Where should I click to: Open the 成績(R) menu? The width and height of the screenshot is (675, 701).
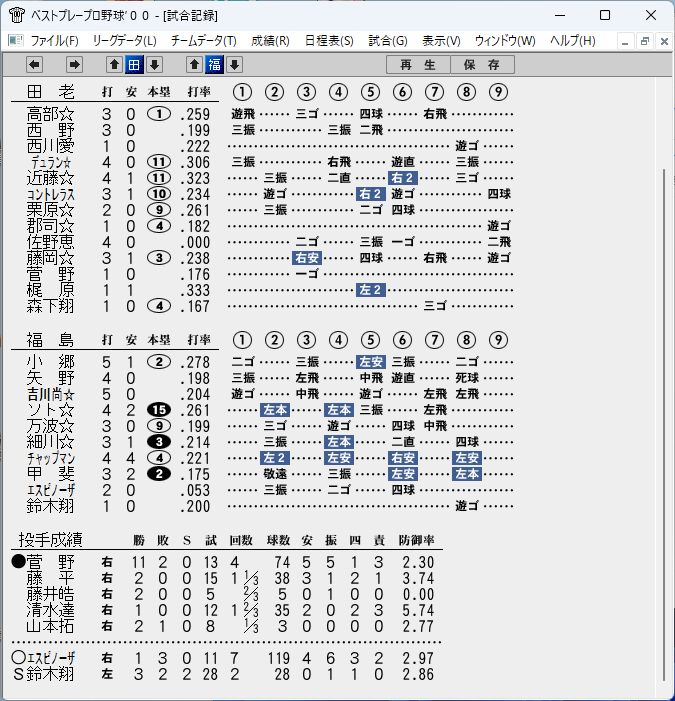pos(270,41)
